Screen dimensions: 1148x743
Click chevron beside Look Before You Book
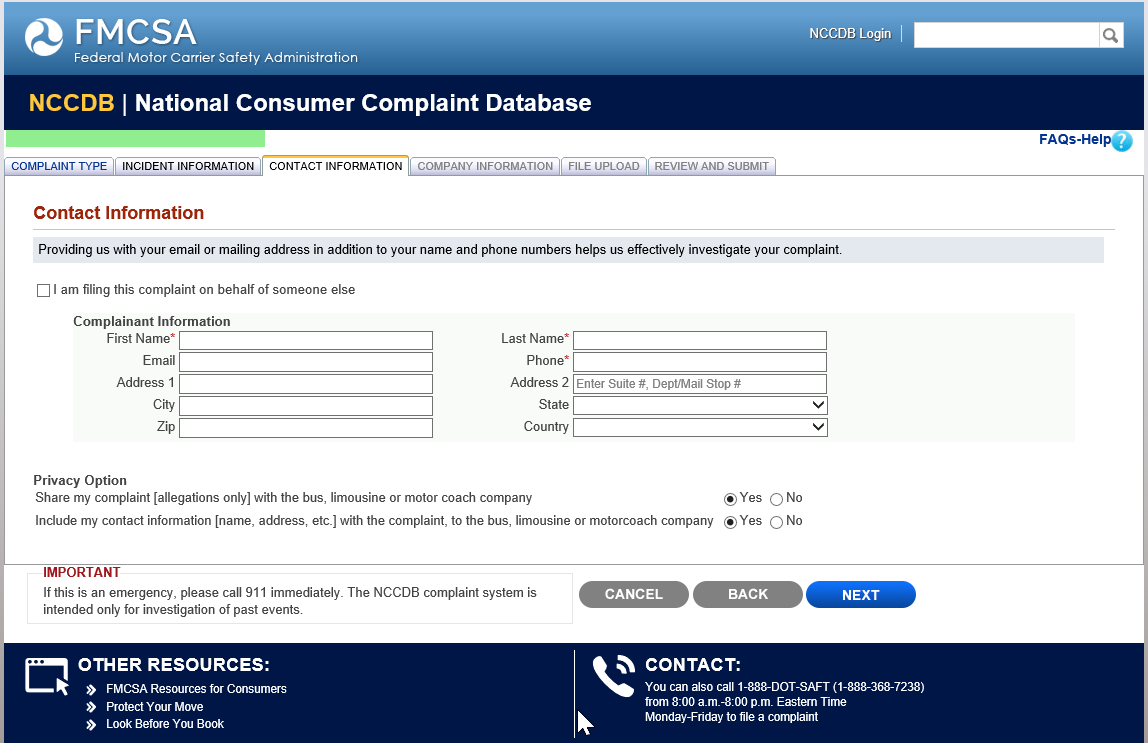91,725
